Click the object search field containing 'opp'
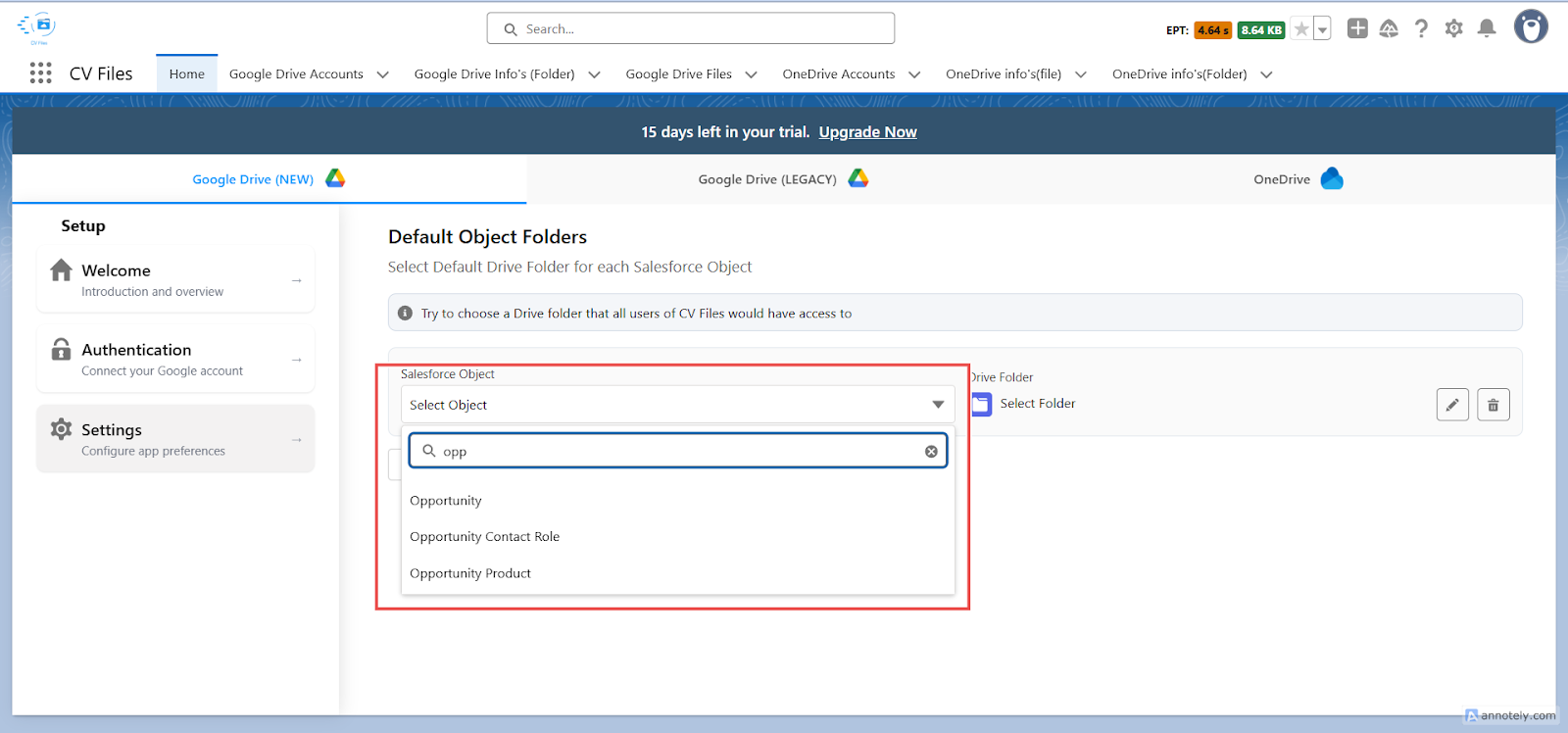1568x733 pixels. (678, 451)
